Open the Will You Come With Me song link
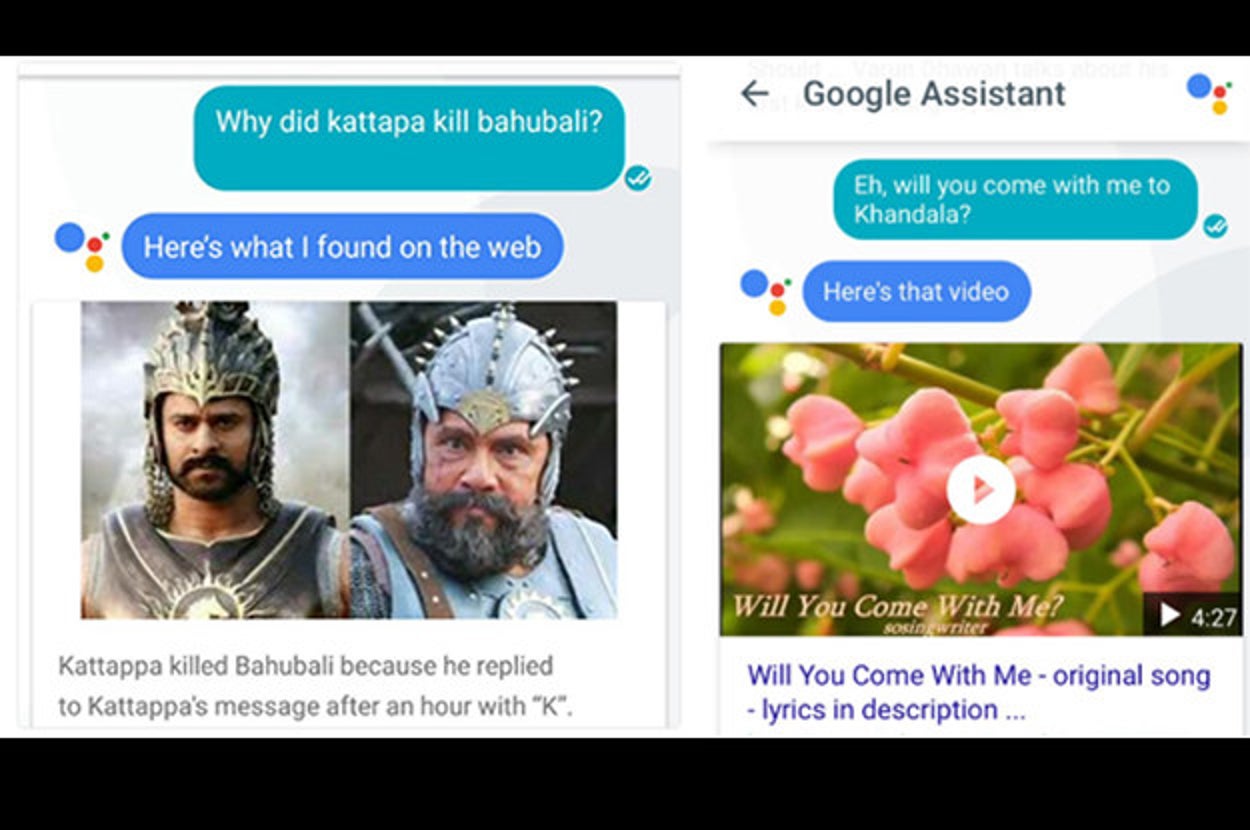Viewport: 1250px width, 830px height. pos(979,692)
